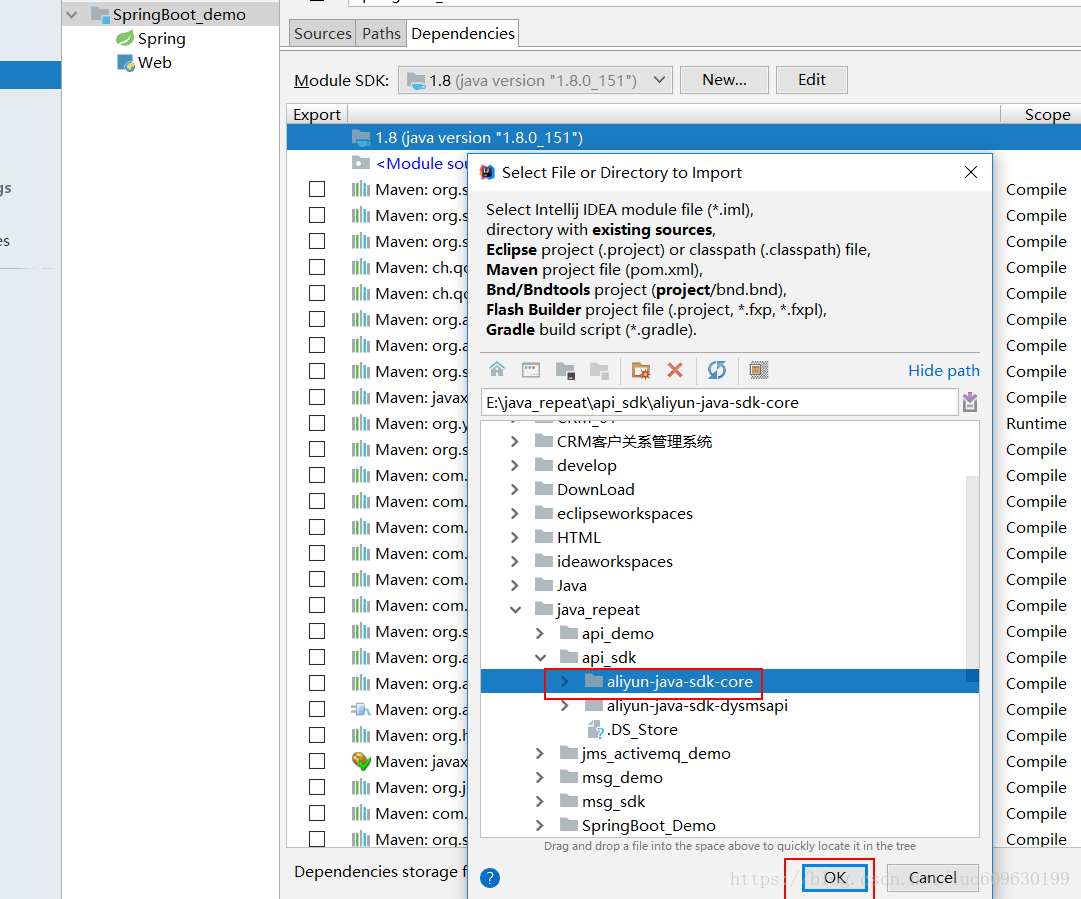Screen dimensions: 1081x899
Task: Create new folder via toolbar icon
Action: click(x=640, y=370)
